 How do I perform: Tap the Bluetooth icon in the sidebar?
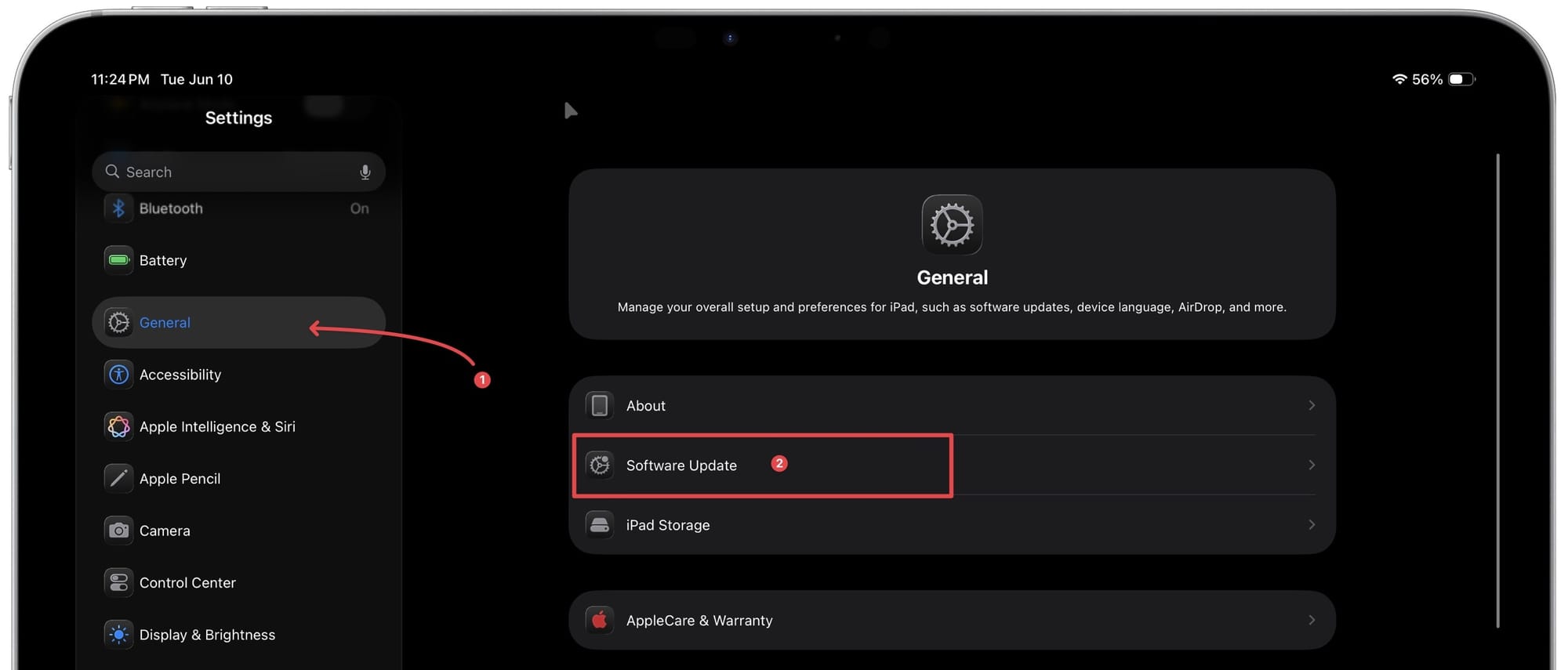coord(118,208)
